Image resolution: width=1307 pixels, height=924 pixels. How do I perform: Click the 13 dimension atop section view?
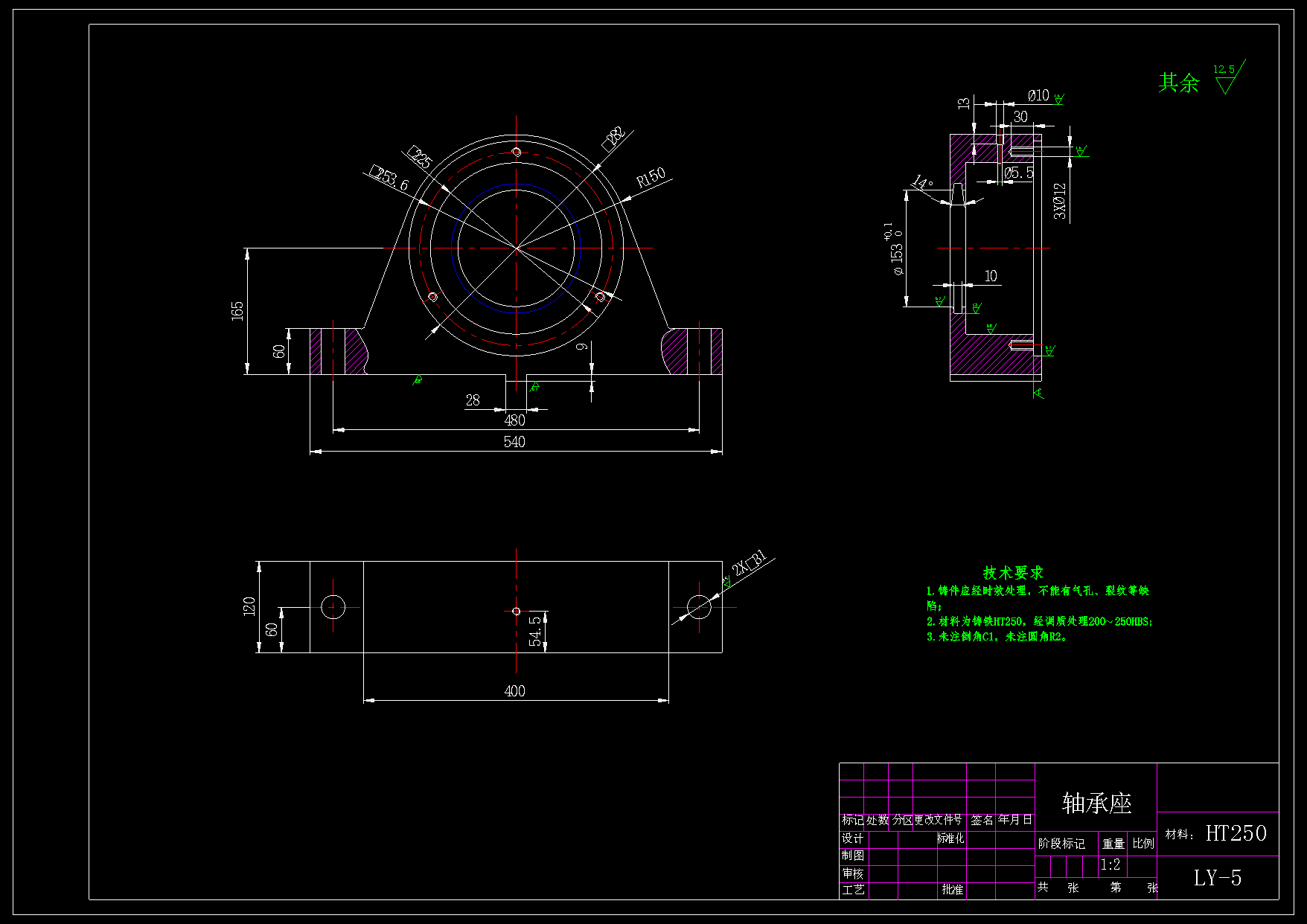964,103
